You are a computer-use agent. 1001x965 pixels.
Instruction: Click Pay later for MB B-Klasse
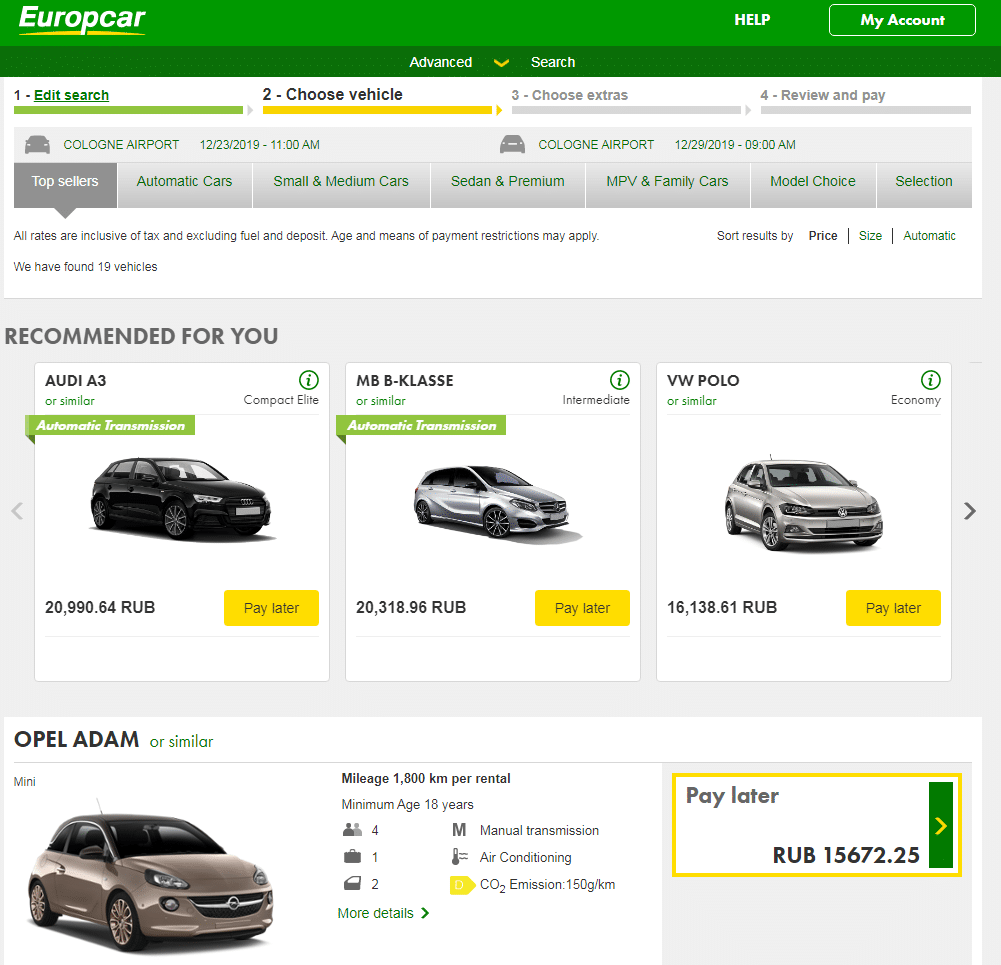click(582, 608)
